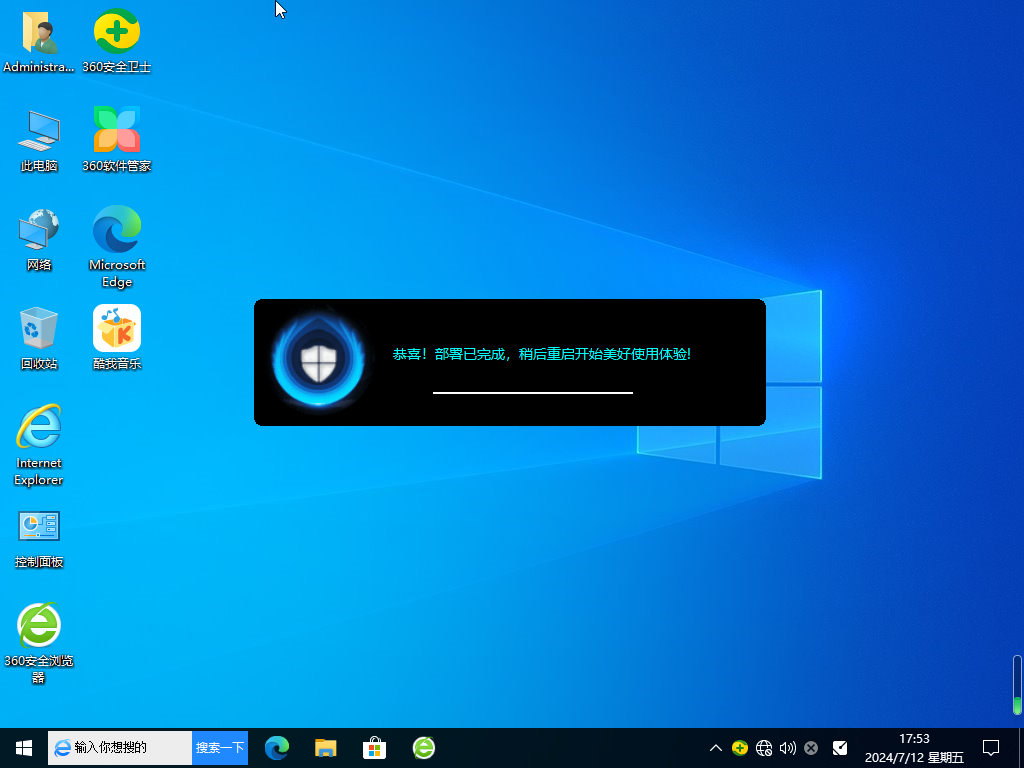Image resolution: width=1024 pixels, height=768 pixels.
Task: Click the input method tray icon
Action: point(840,748)
